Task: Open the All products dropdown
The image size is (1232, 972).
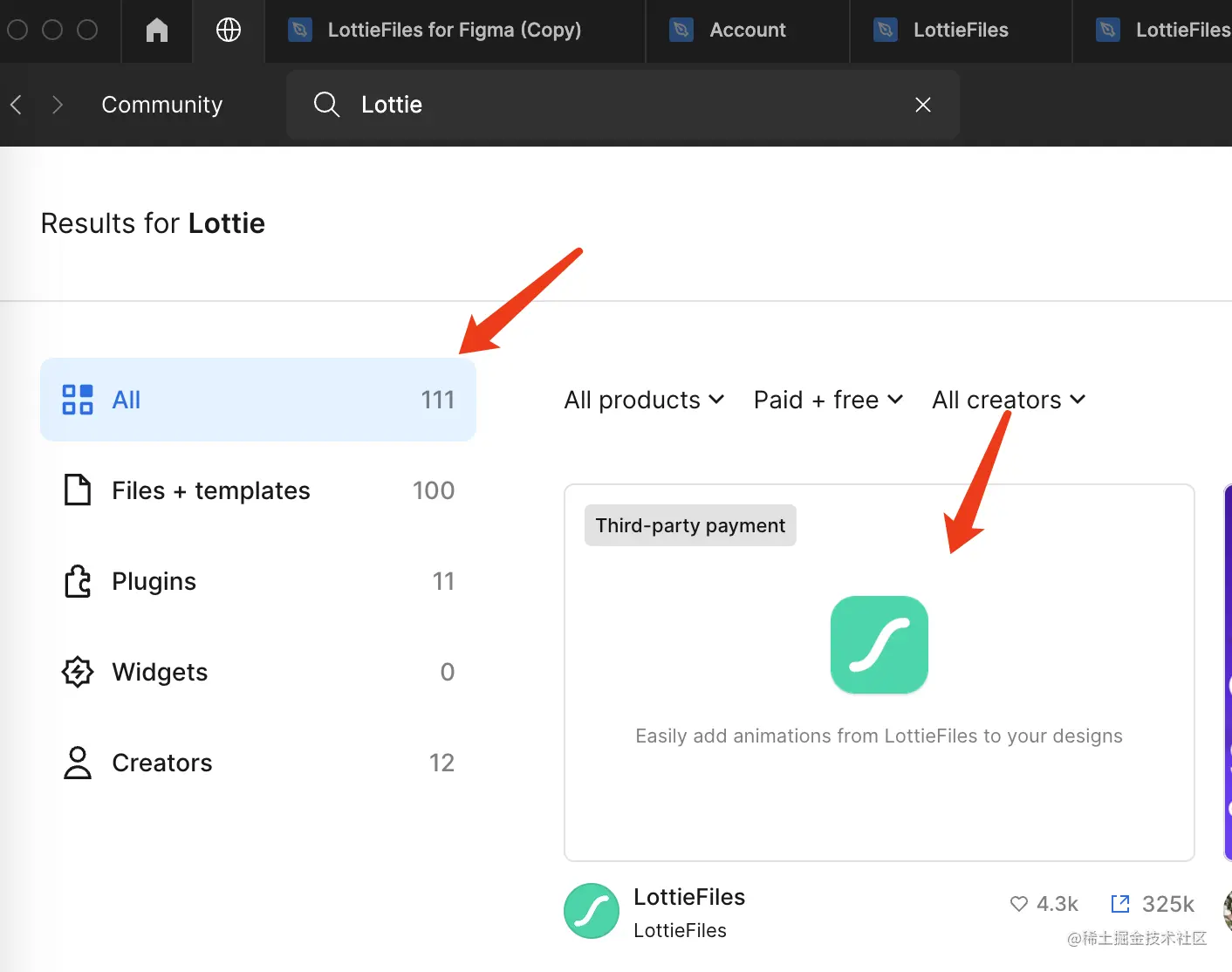Action: pos(644,400)
